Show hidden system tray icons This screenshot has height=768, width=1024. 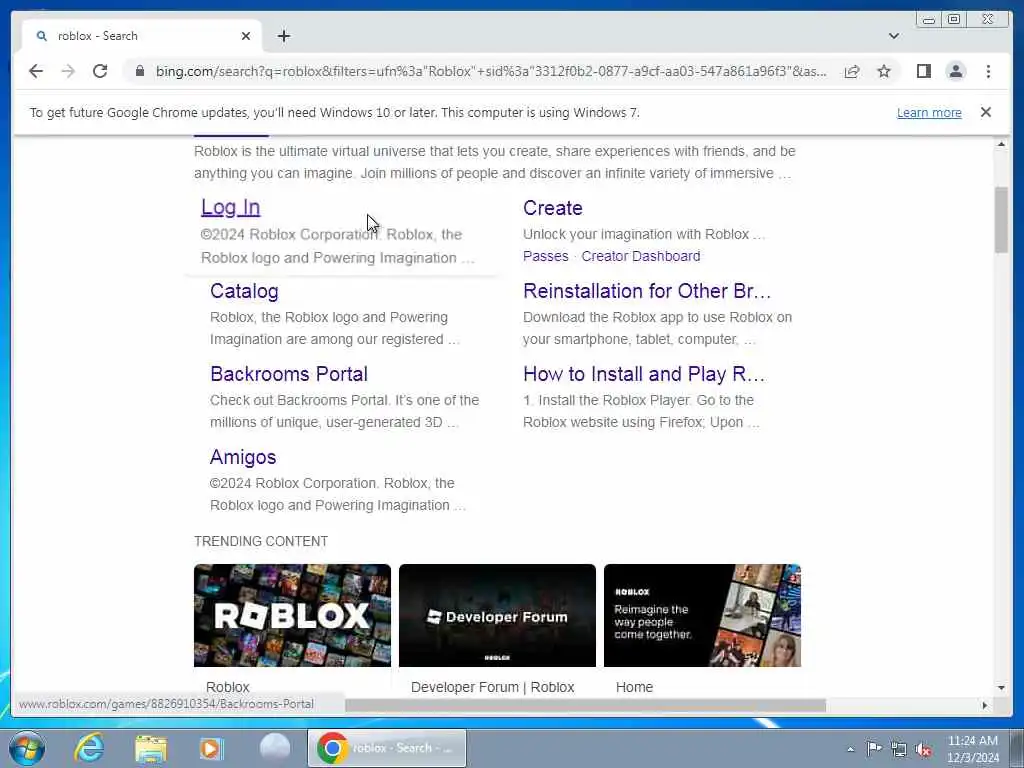850,749
